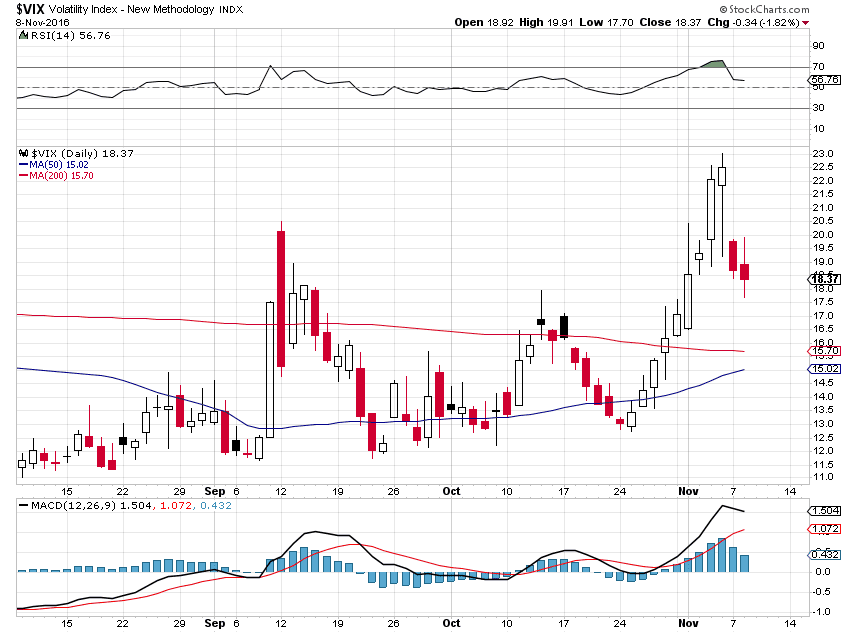Click the Sep label on the price date axis
Screen dimensions: 850x633
(215, 491)
